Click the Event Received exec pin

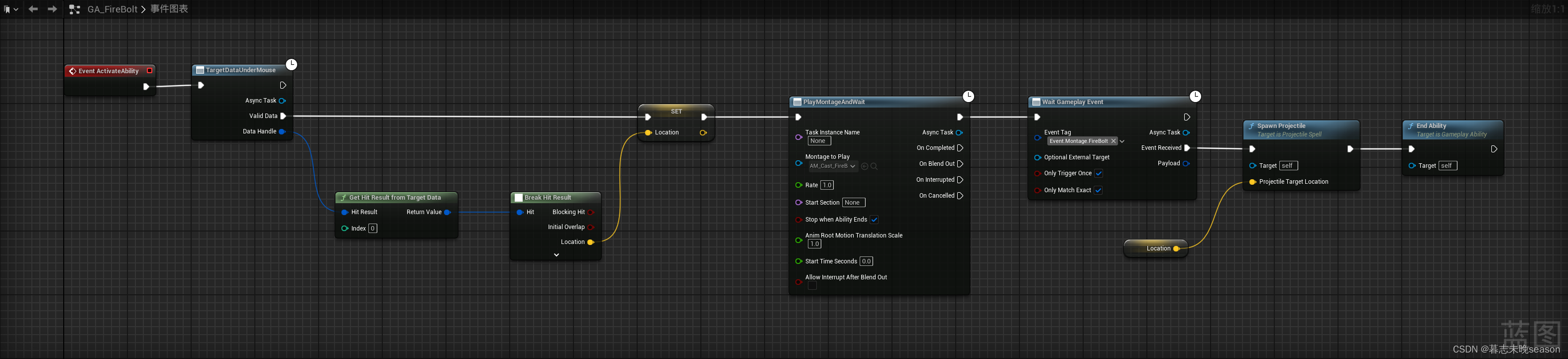click(x=1187, y=148)
